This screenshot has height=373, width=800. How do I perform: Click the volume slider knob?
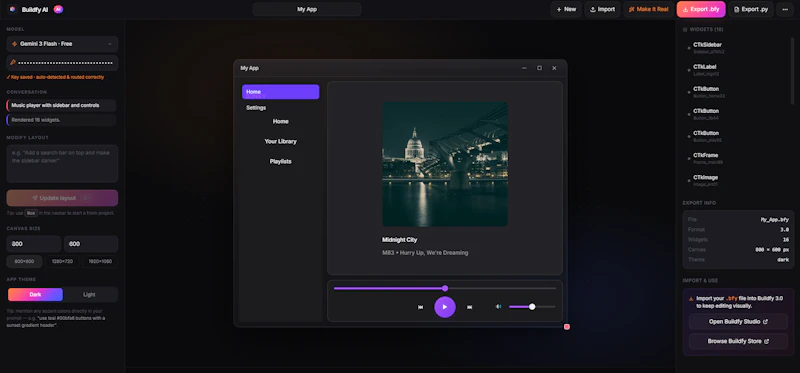pos(532,307)
